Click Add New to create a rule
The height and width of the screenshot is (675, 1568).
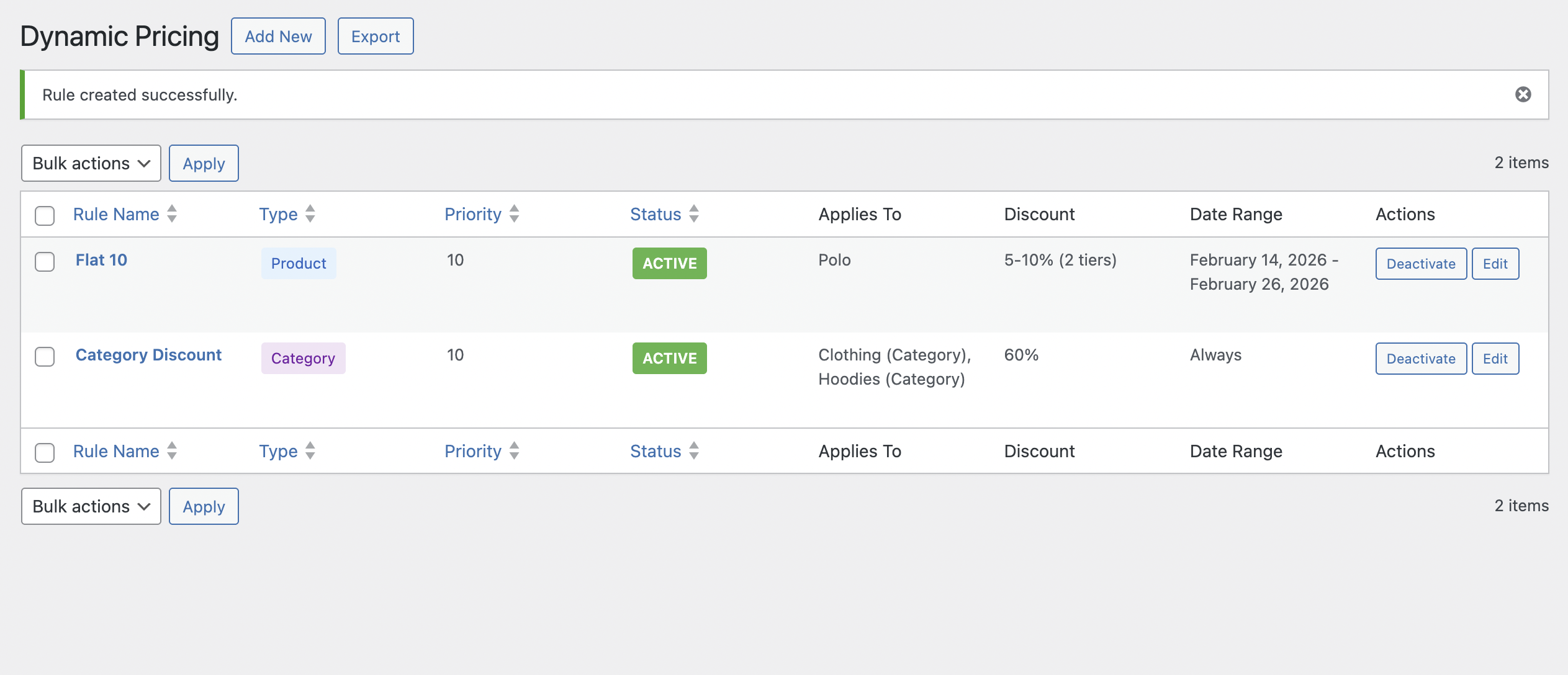tap(278, 36)
